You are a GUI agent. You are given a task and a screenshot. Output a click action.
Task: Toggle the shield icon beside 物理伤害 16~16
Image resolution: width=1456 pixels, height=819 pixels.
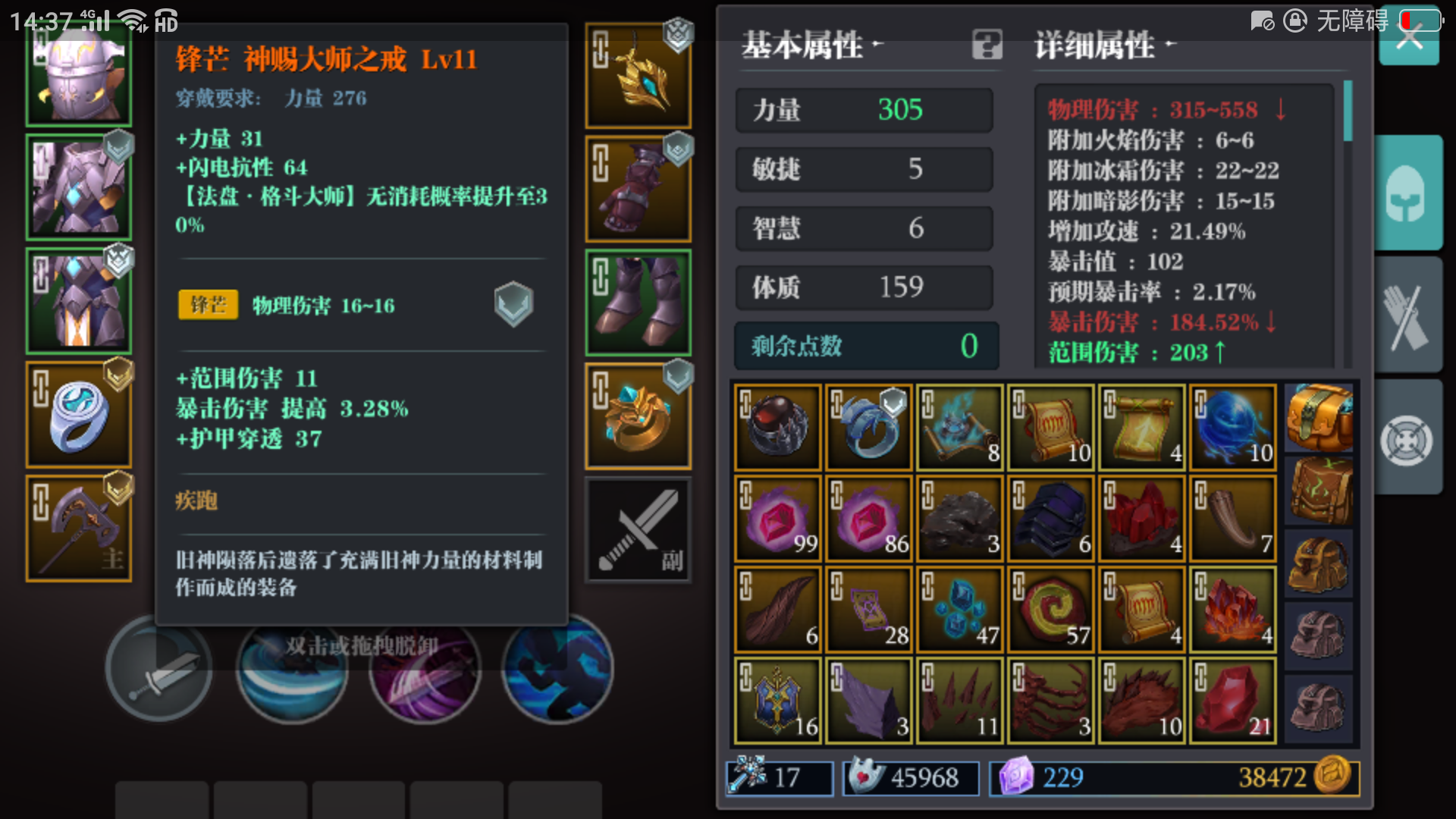[x=513, y=304]
